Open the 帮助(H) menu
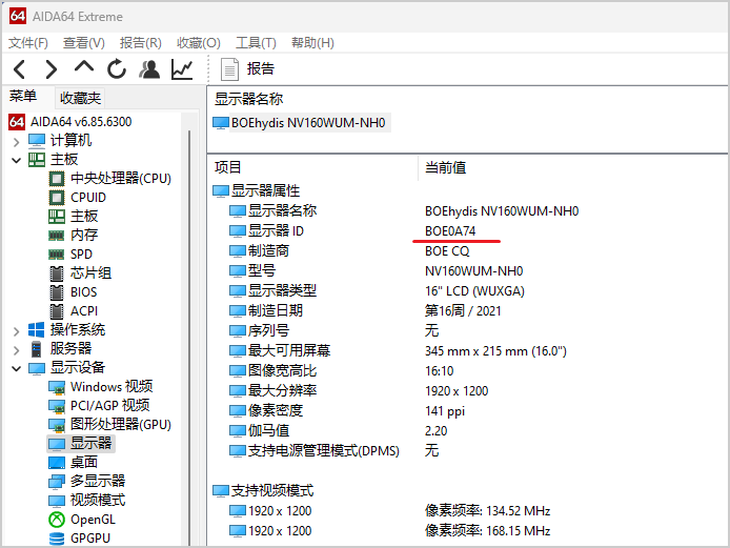This screenshot has width=730, height=548. click(313, 43)
